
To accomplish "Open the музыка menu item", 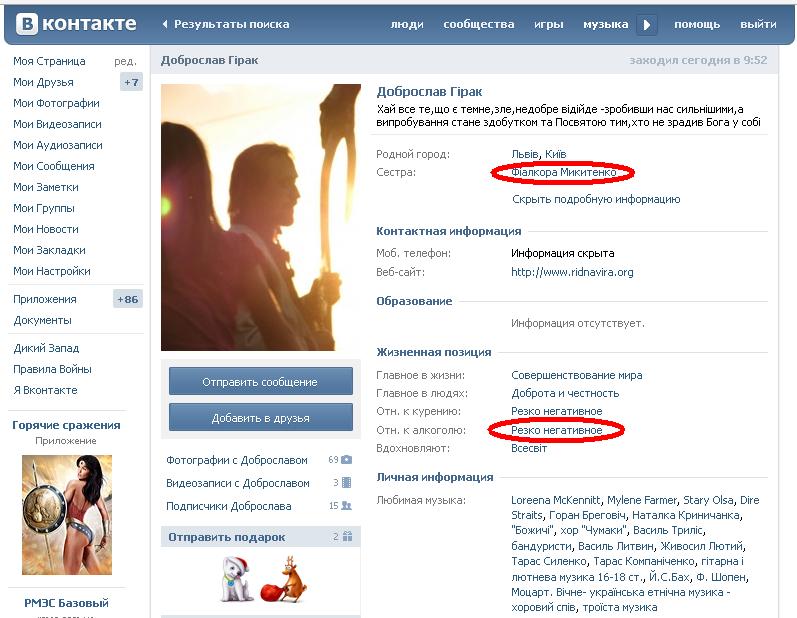I will pyautogui.click(x=605, y=24).
